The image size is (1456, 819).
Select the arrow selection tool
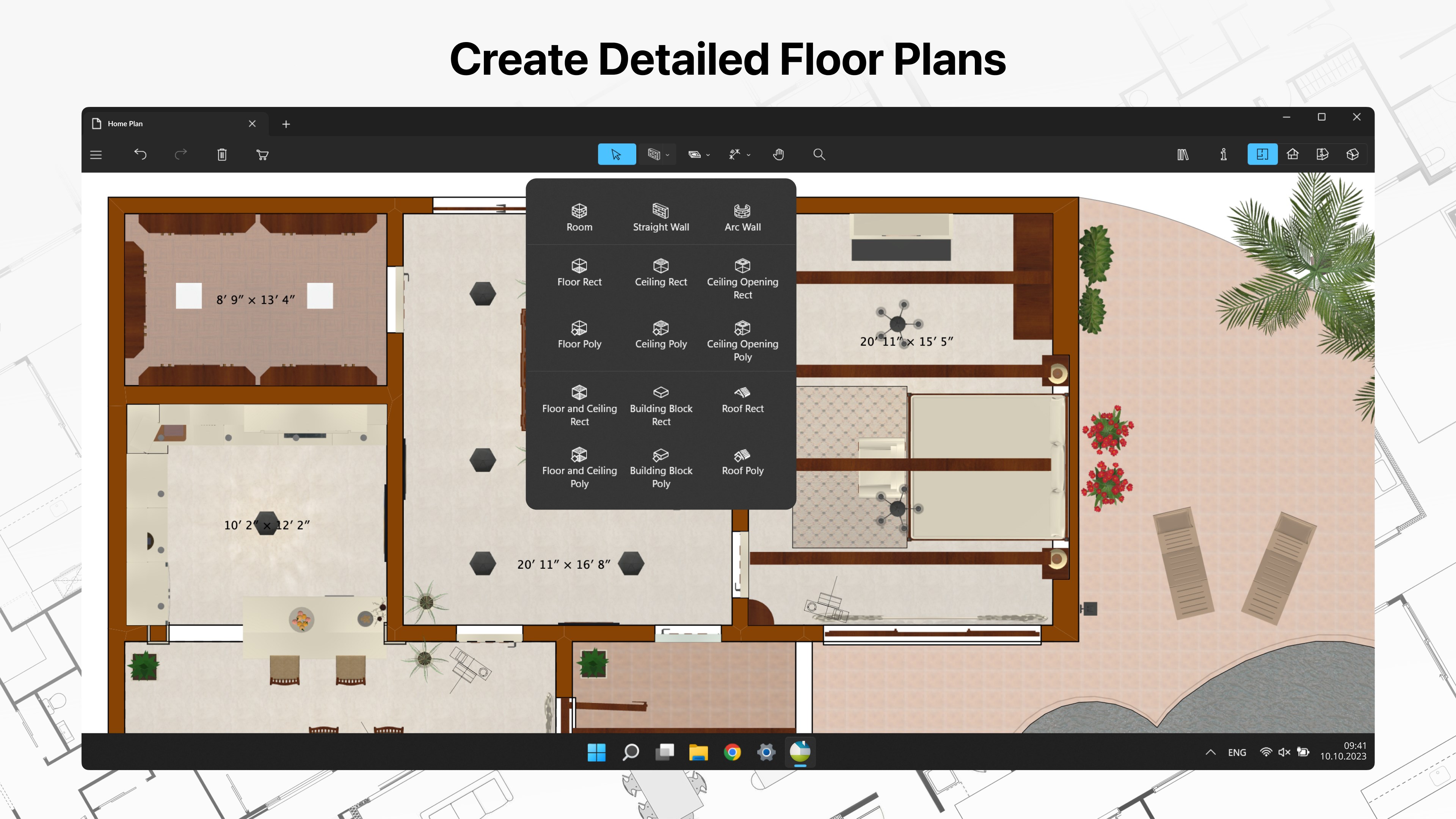tap(616, 154)
